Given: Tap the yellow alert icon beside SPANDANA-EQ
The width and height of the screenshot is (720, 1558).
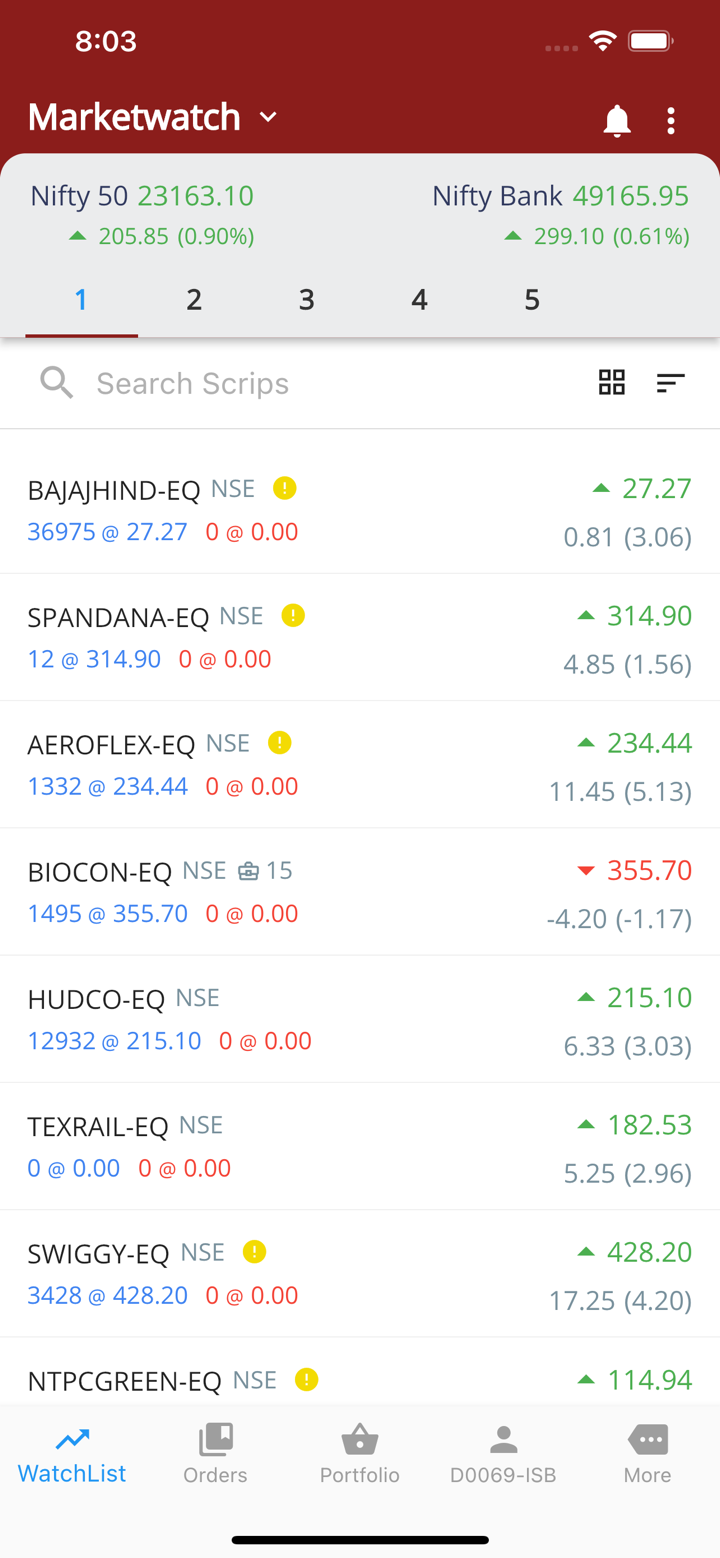Looking at the screenshot, I should click(293, 615).
